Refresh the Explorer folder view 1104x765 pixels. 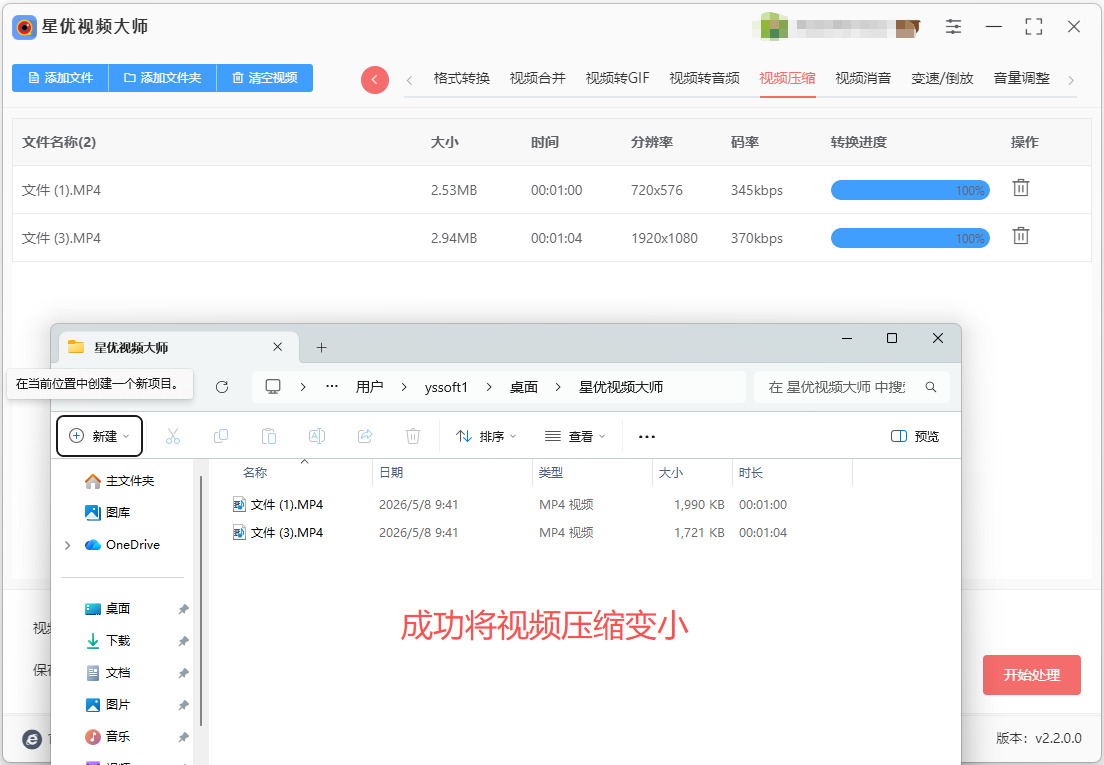[x=222, y=387]
